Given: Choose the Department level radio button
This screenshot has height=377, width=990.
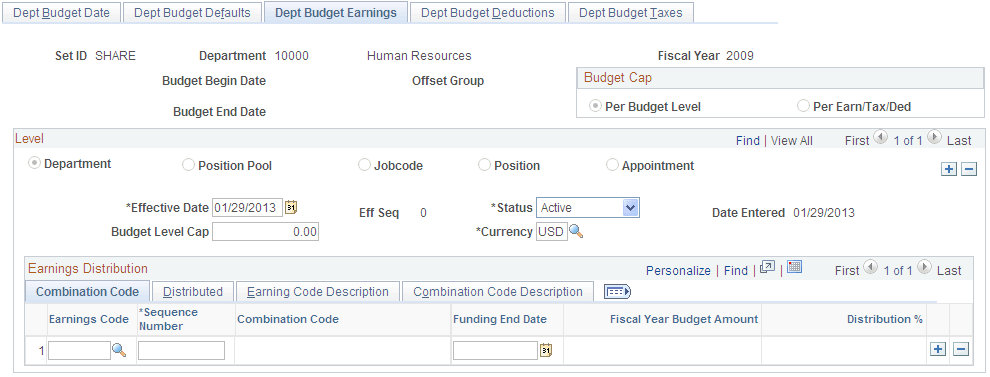Looking at the screenshot, I should pyautogui.click(x=35, y=164).
